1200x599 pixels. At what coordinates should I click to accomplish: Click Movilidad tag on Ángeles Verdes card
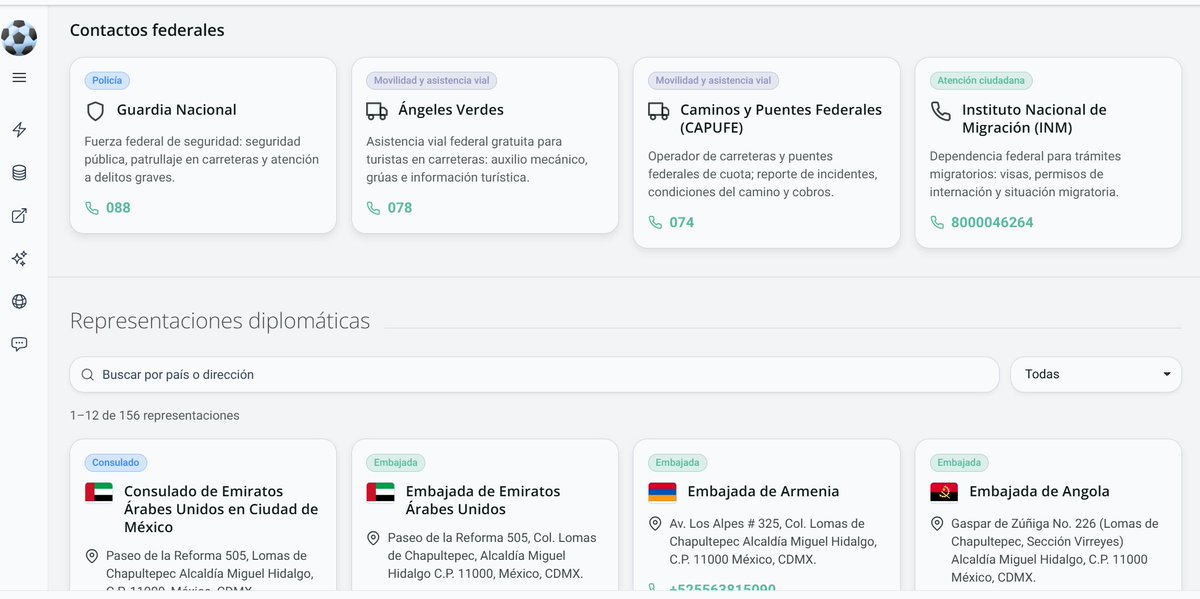pyautogui.click(x=433, y=81)
